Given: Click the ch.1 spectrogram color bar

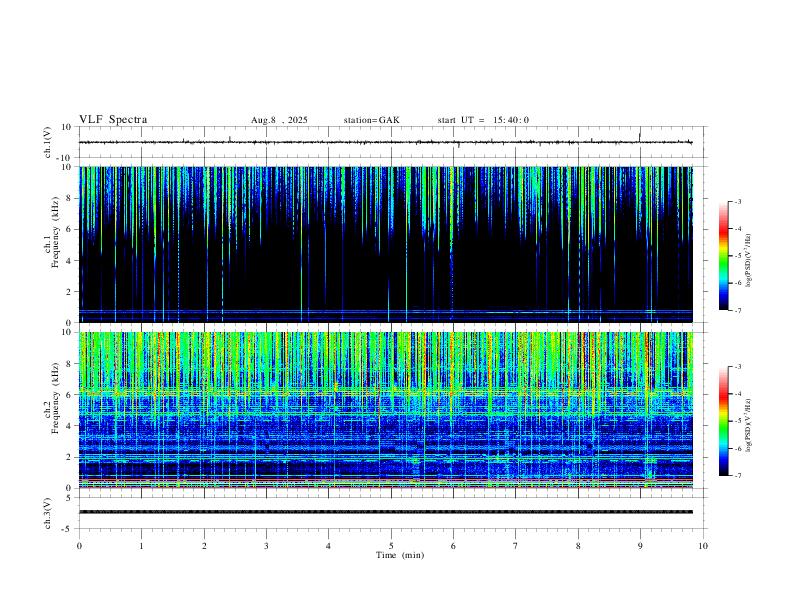Looking at the screenshot, I should tap(723, 256).
